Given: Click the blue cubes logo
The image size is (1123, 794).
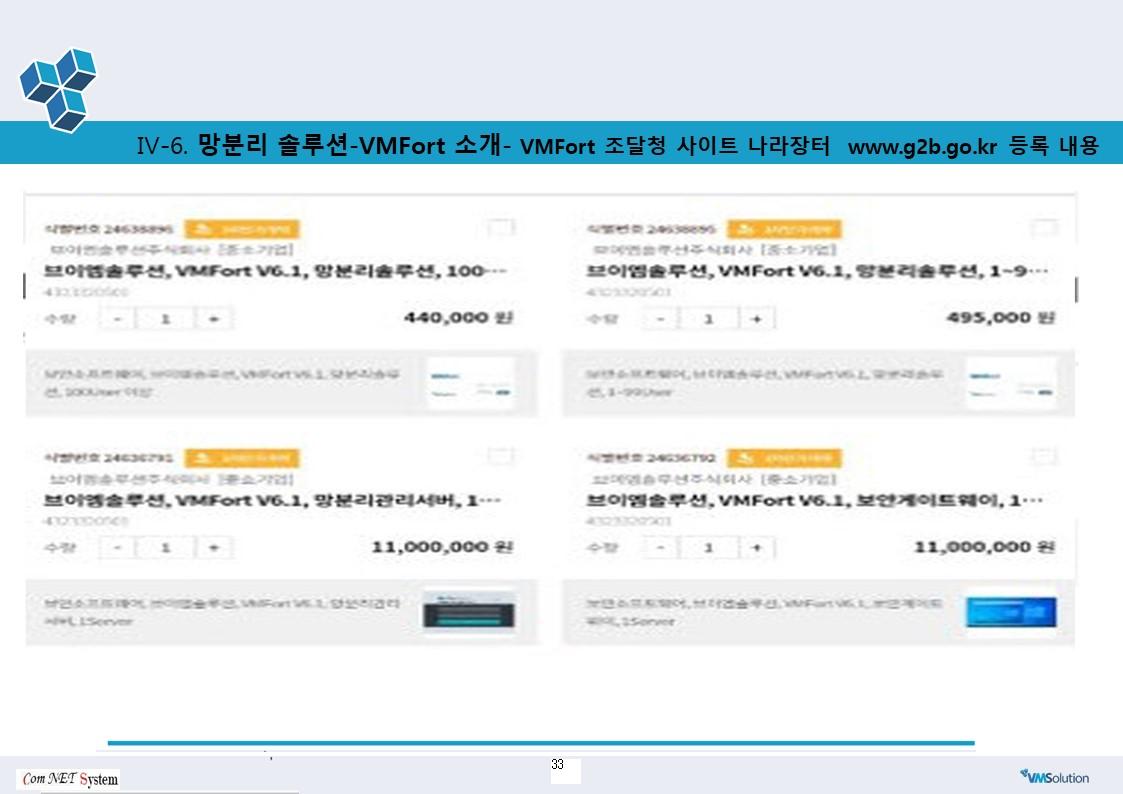Looking at the screenshot, I should (58, 89).
